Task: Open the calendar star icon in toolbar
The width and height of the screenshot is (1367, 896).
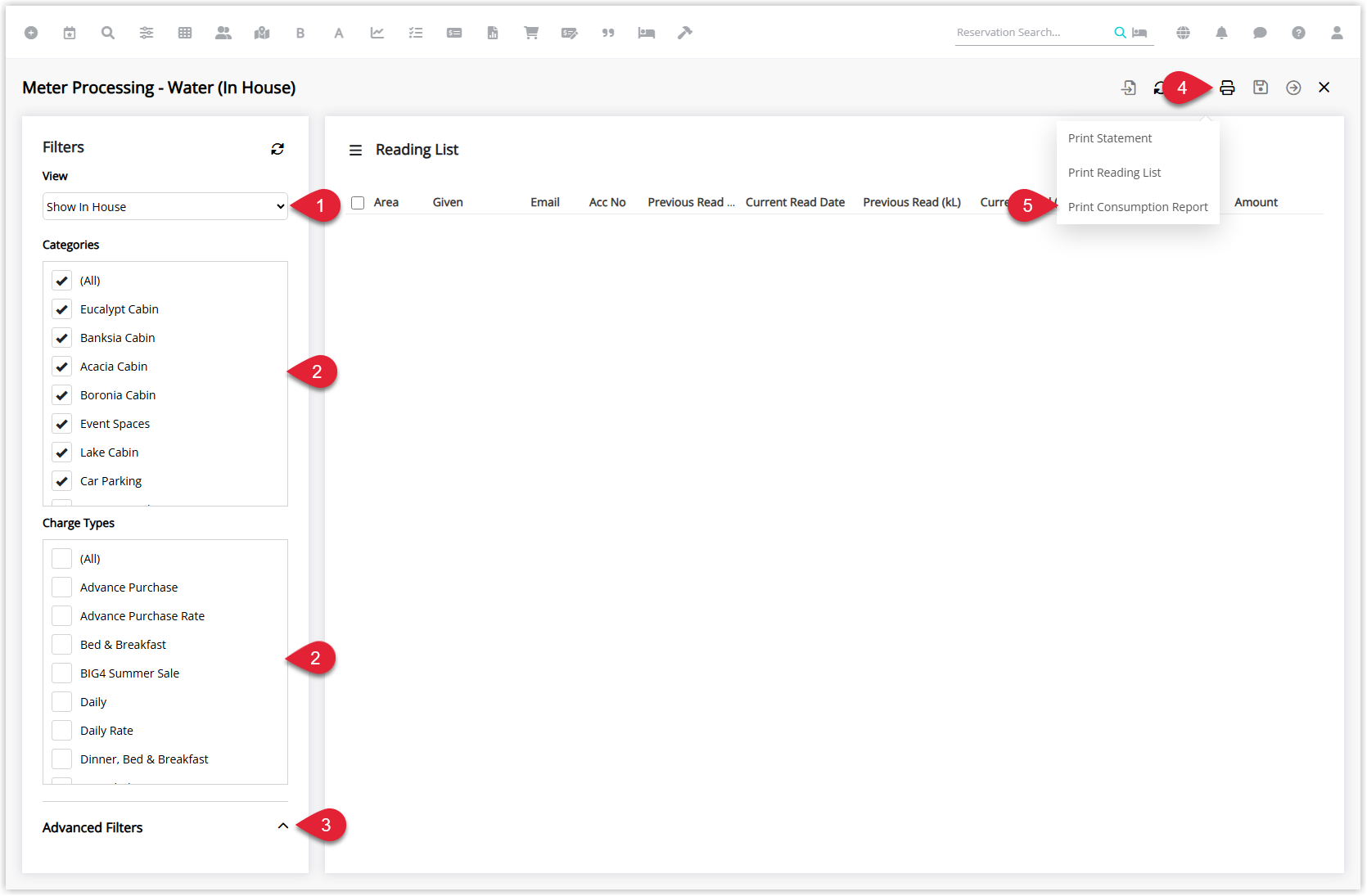Action: tap(70, 33)
